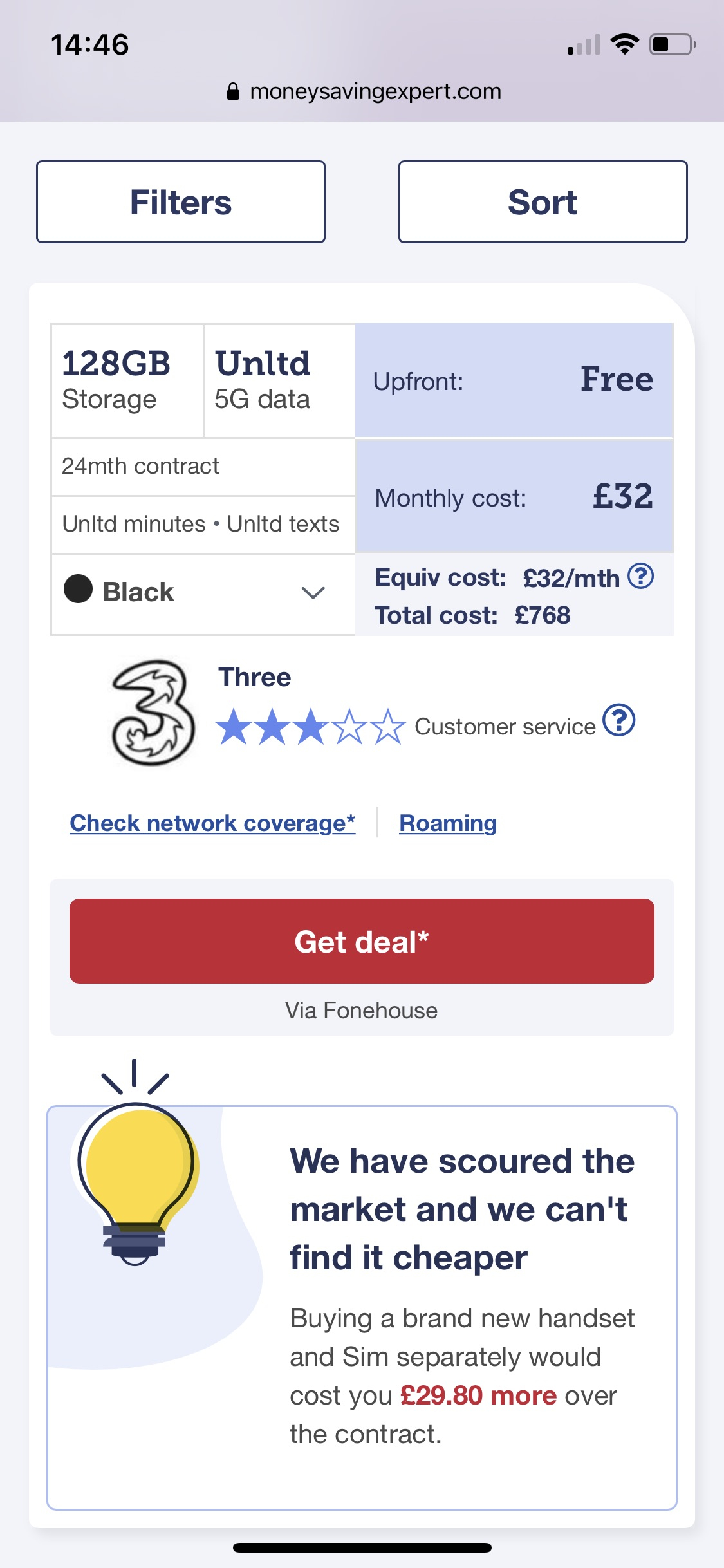Tap the 14:46 clock in status bar
Viewport: 724px width, 1568px height.
point(90,45)
